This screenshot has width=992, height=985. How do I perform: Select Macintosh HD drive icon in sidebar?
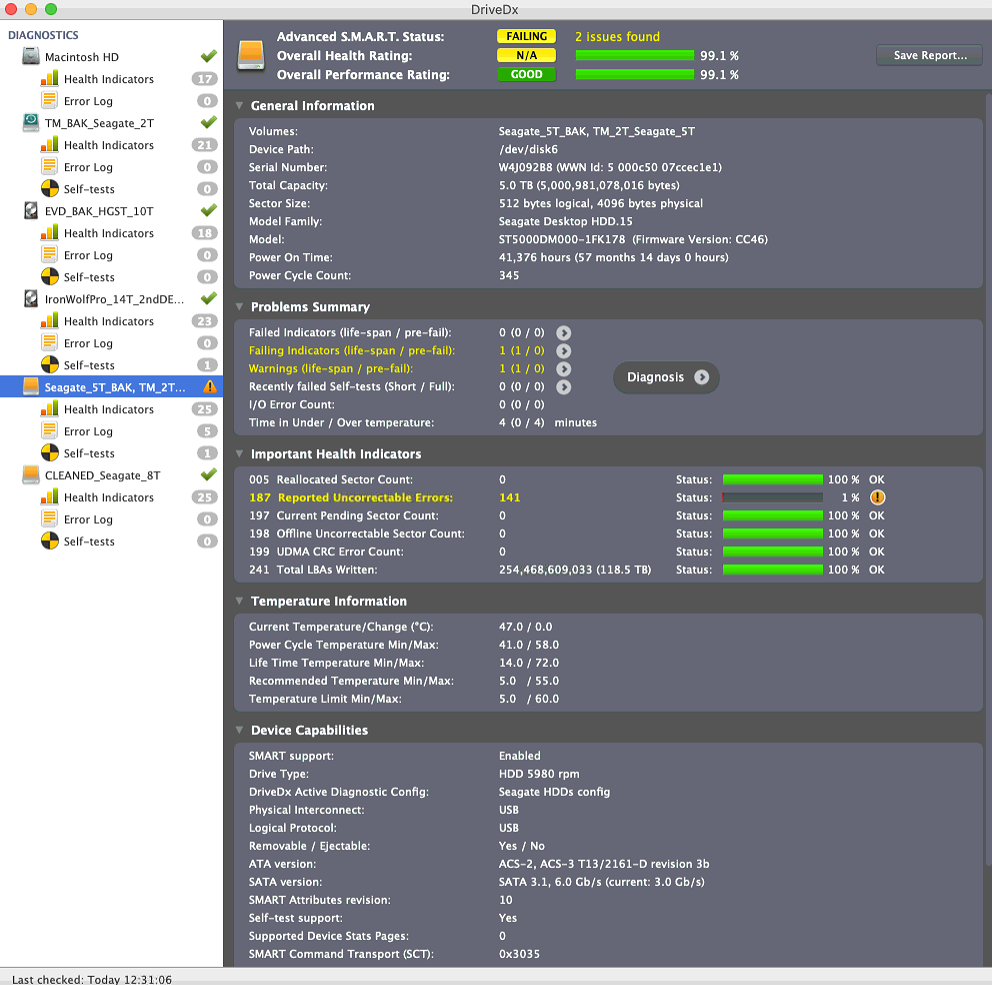click(31, 56)
